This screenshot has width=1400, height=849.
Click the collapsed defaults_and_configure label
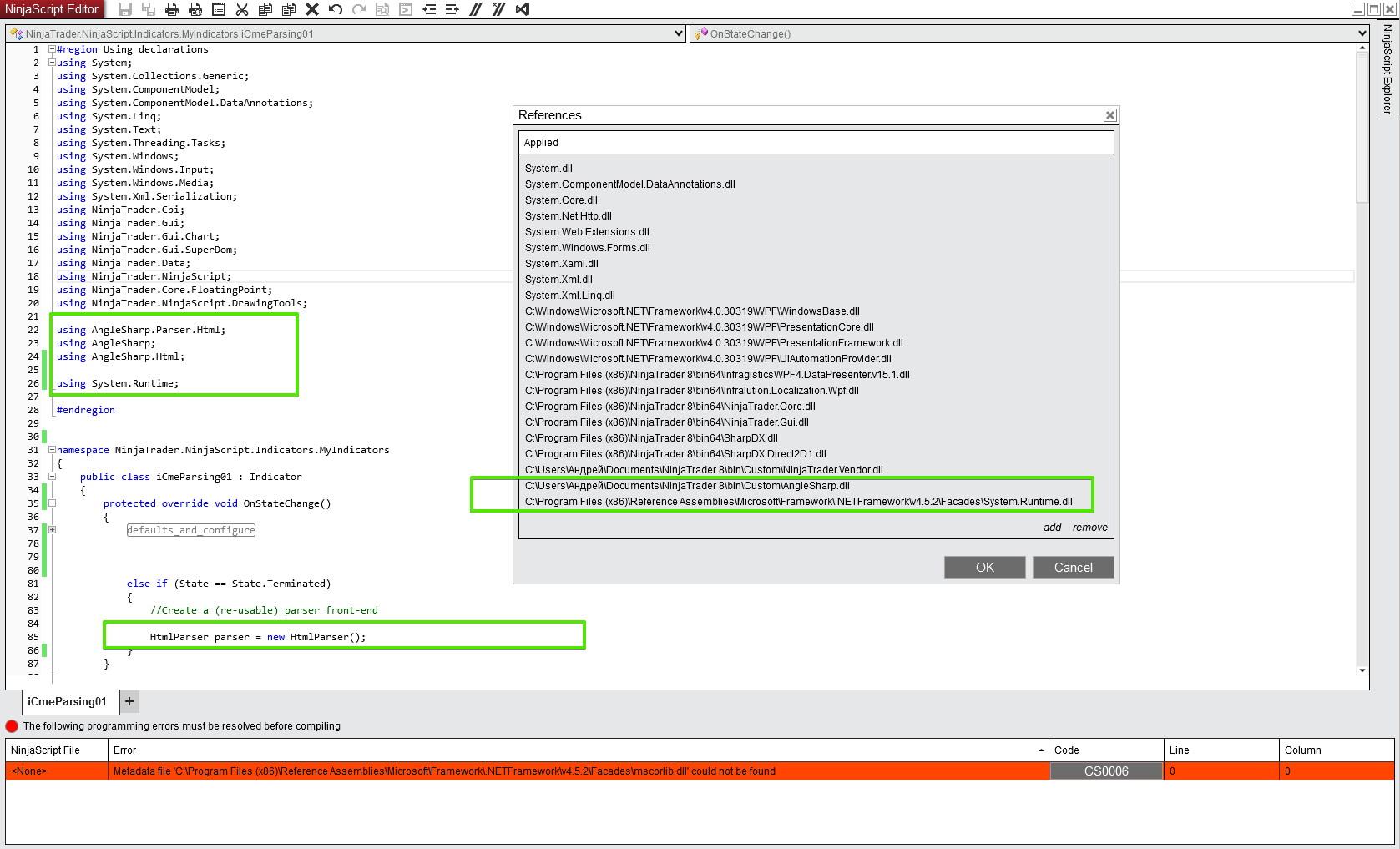(x=191, y=530)
